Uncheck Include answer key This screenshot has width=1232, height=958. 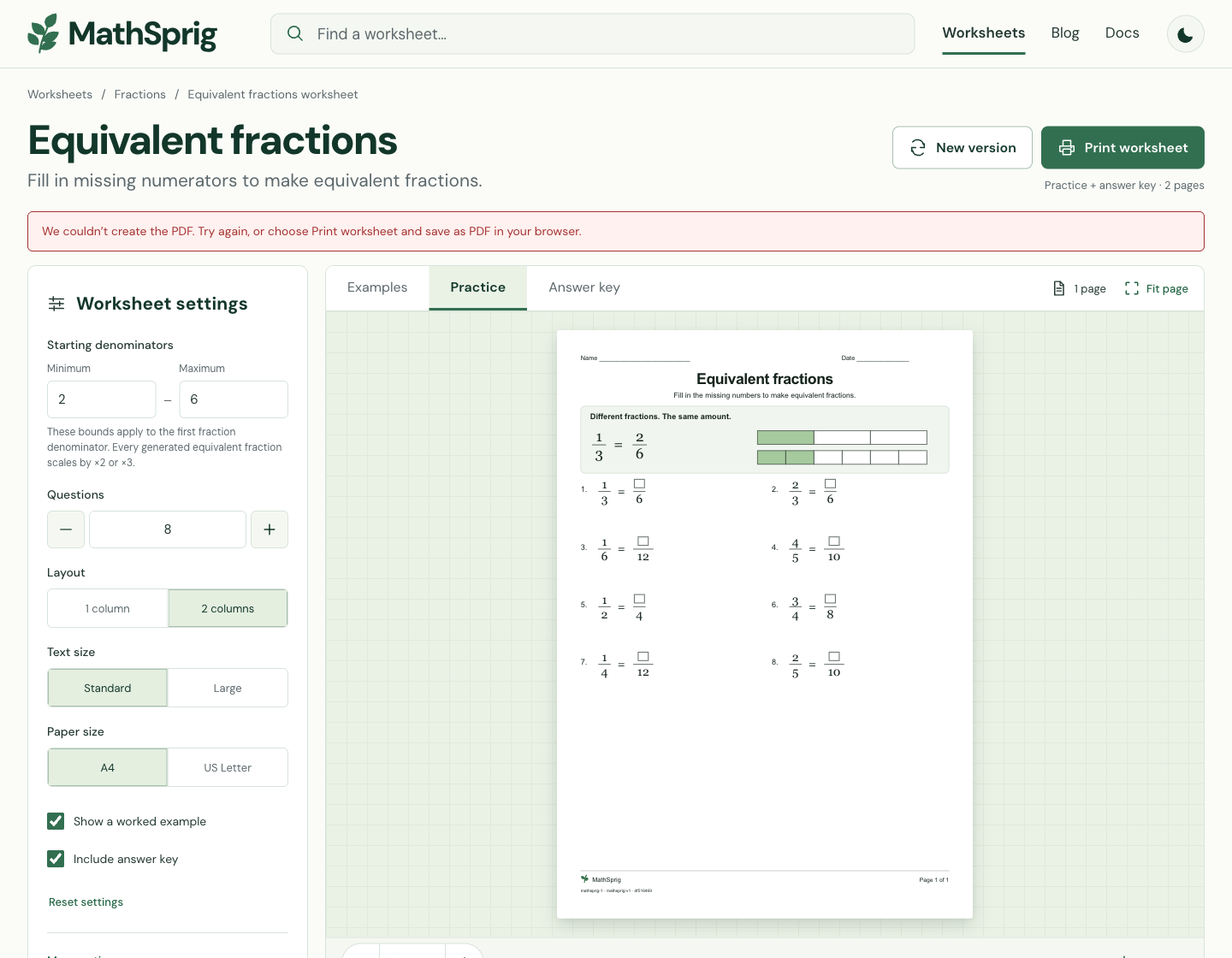(x=56, y=859)
